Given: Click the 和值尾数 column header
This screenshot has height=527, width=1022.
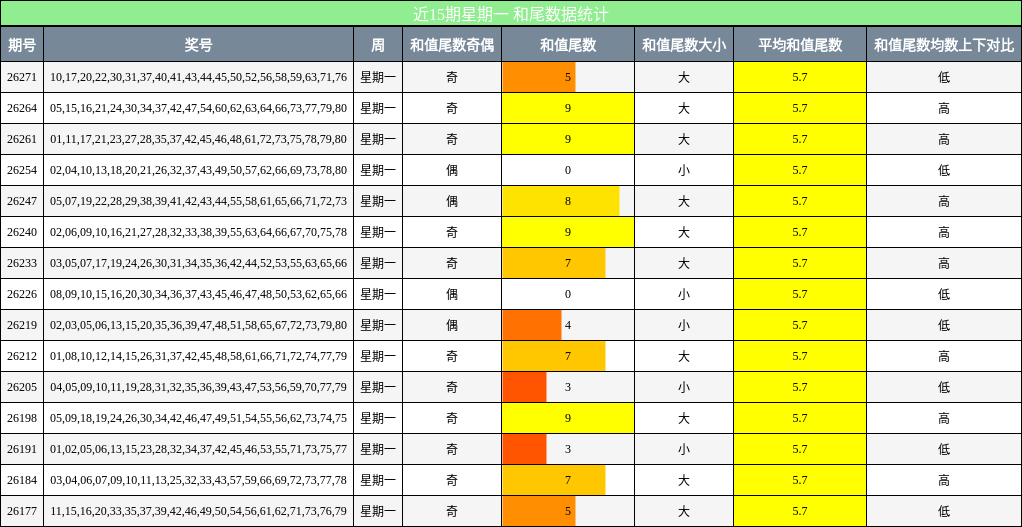Looking at the screenshot, I should coord(568,44).
